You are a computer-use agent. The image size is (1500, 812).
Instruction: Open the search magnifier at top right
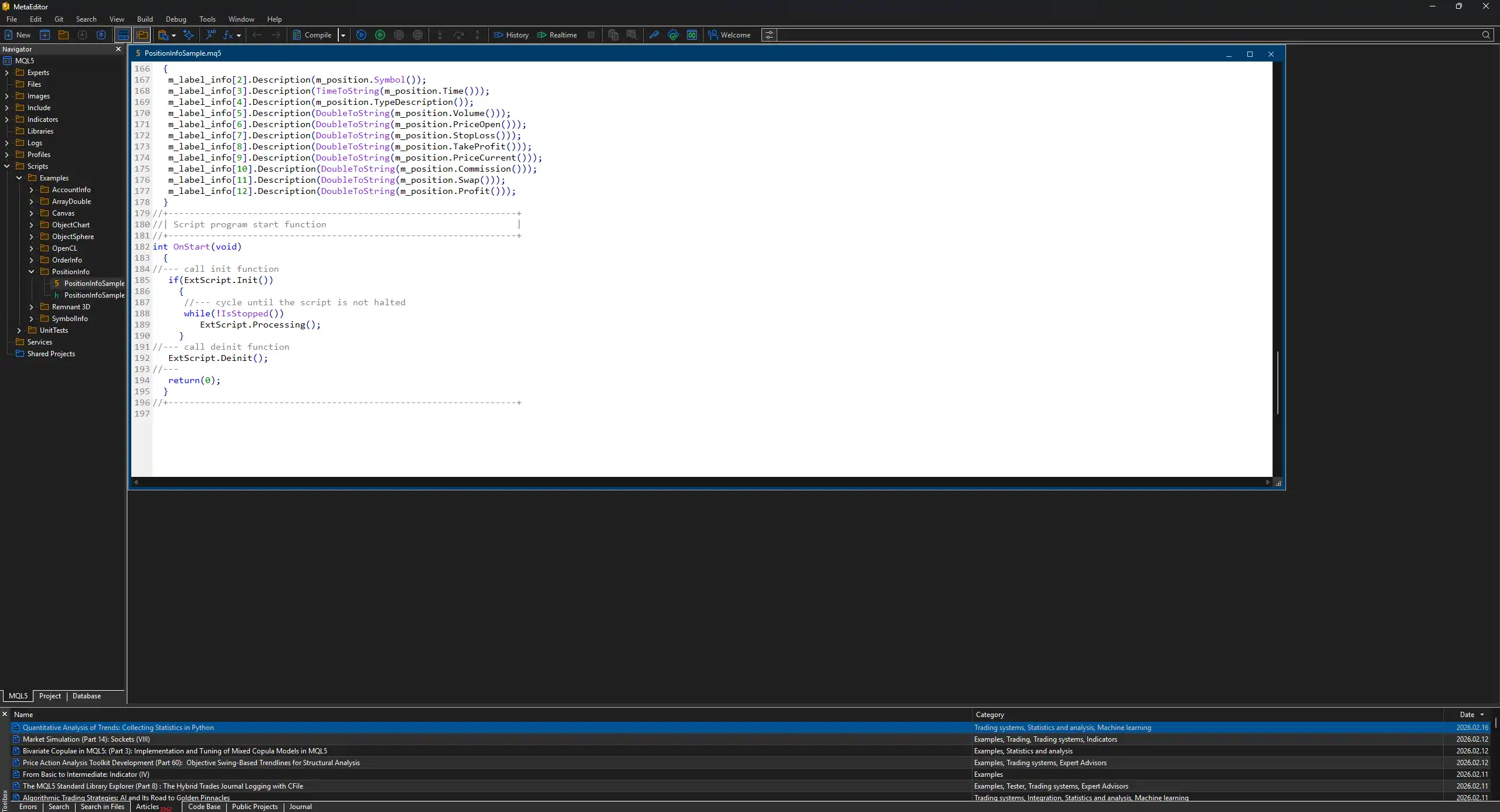tap(1487, 35)
